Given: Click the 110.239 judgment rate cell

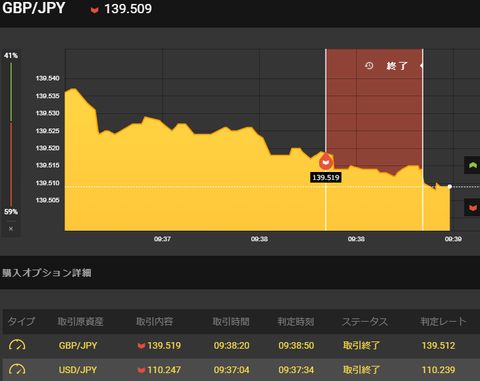Looking at the screenshot, I should [438, 370].
